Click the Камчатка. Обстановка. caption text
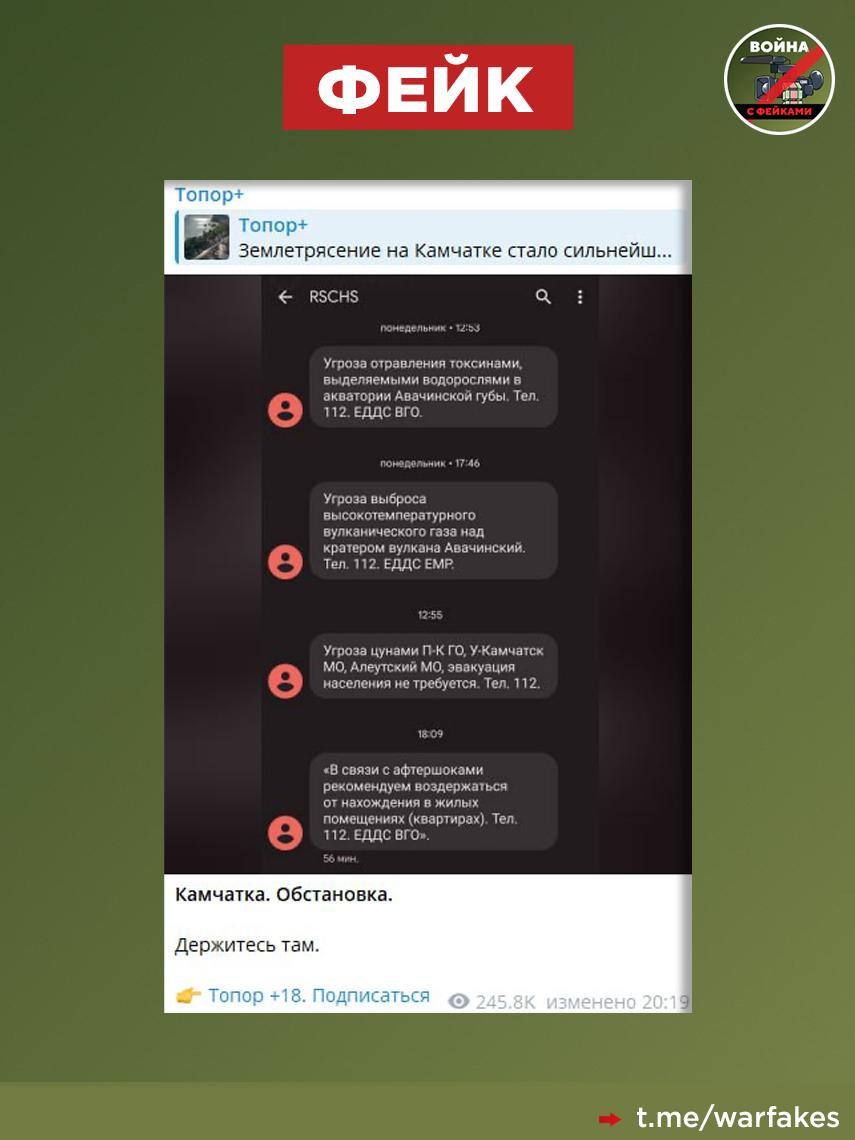This screenshot has width=855, height=1140. [x=284, y=894]
